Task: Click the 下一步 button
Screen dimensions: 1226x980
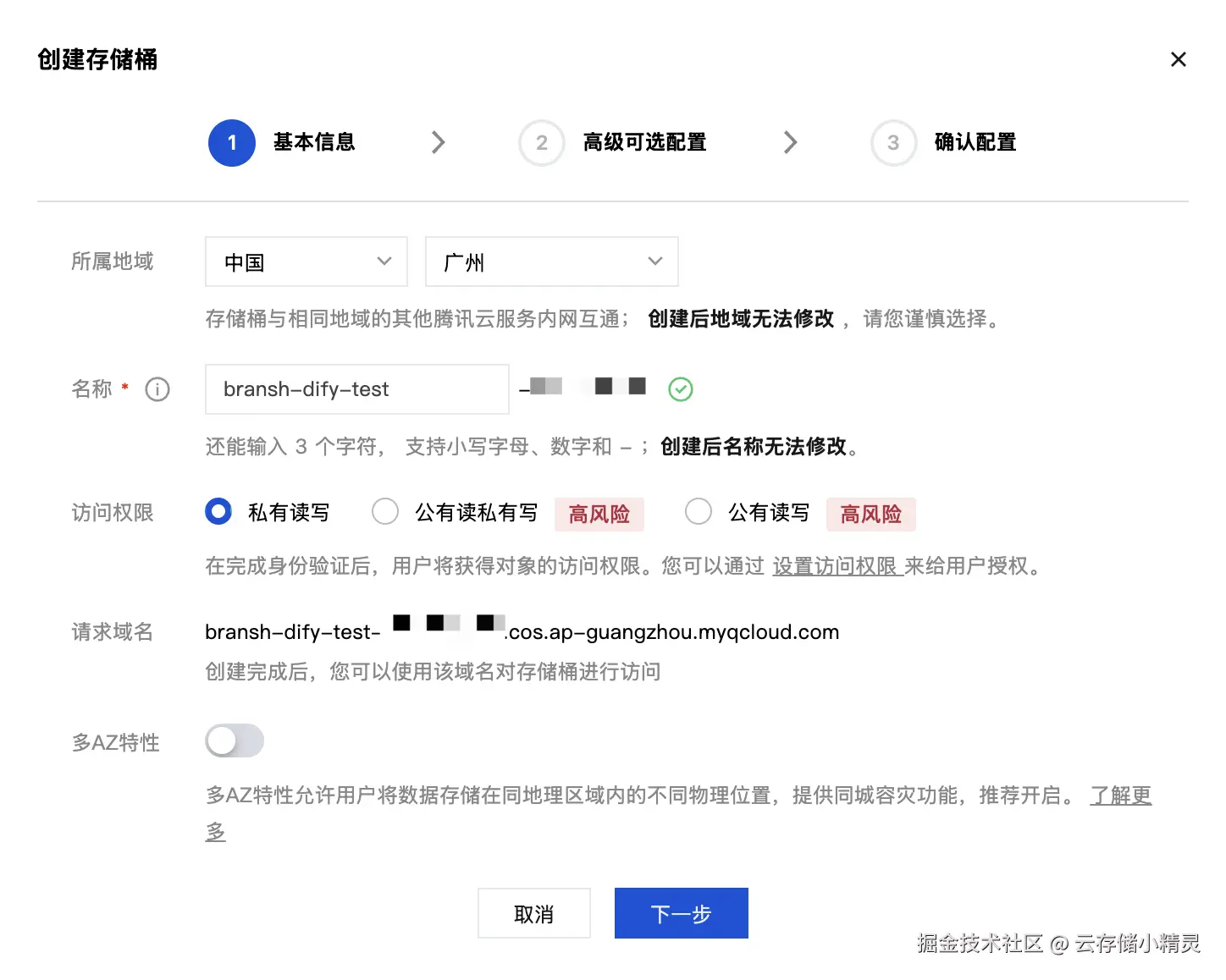Action: click(x=681, y=913)
